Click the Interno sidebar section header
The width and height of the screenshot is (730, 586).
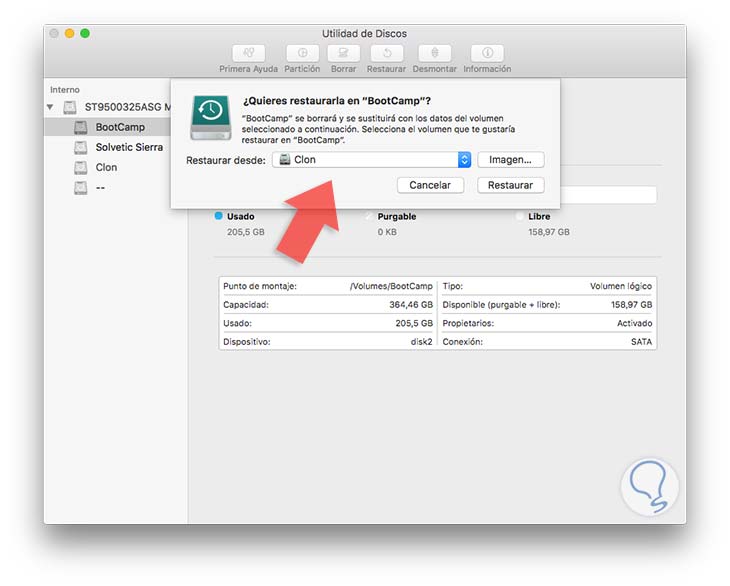[65, 89]
